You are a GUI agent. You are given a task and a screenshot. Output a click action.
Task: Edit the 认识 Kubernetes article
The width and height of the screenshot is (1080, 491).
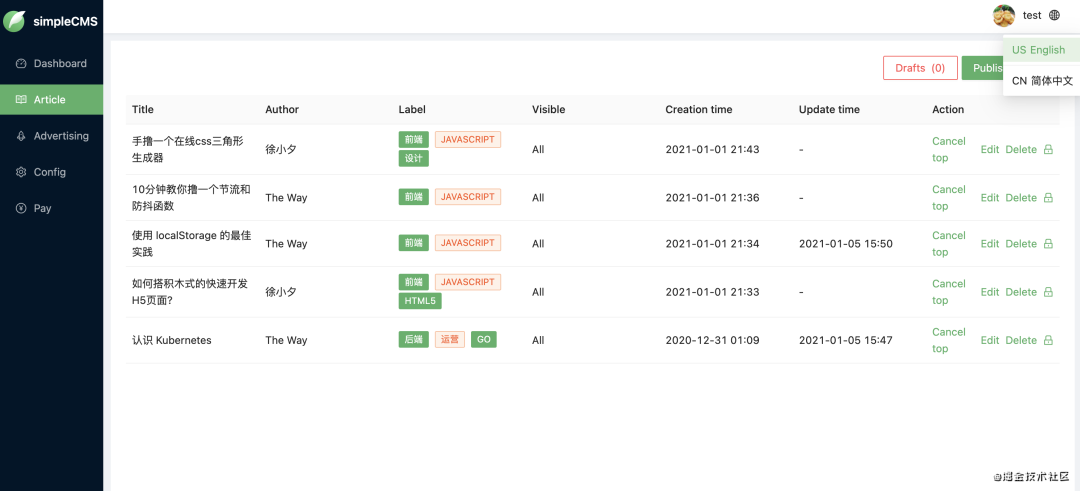click(990, 340)
